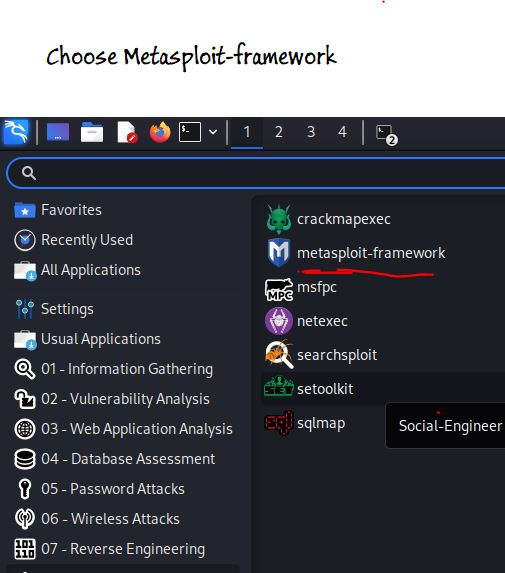
Task: Select 03 - Web Application Analysis category
Action: [124, 429]
